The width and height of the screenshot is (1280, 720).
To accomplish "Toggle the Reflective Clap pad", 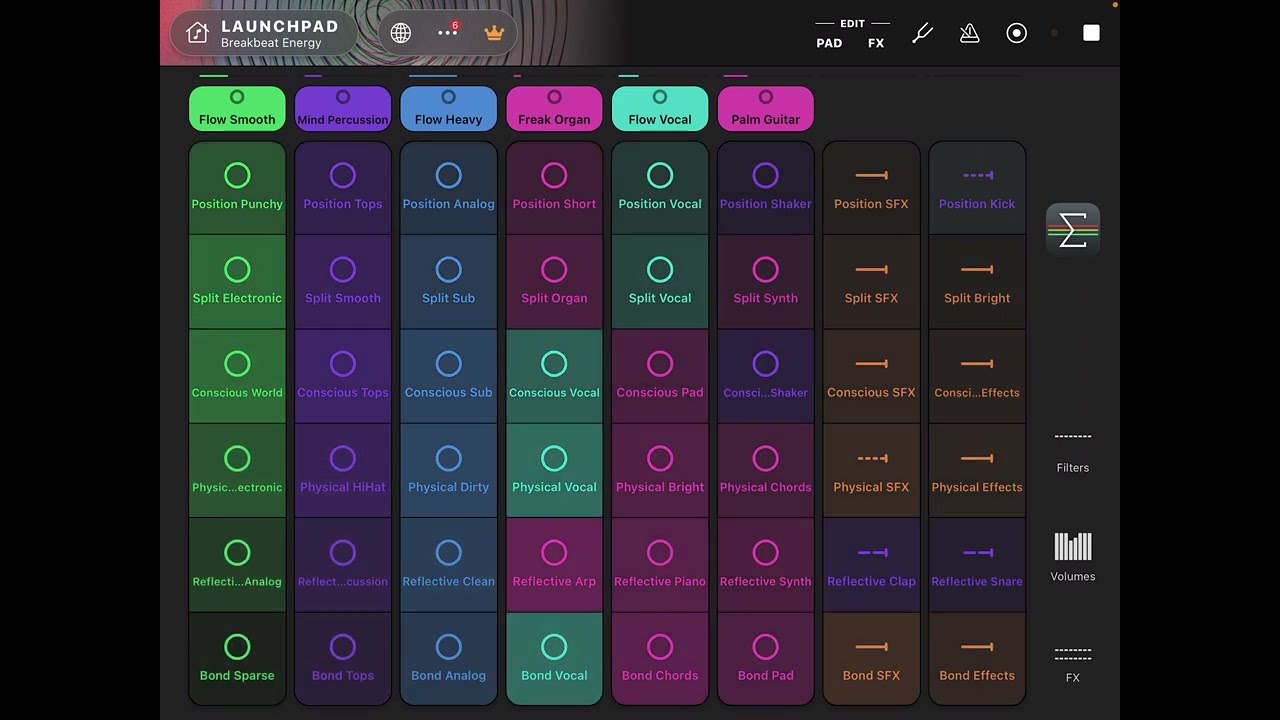I will [871, 565].
